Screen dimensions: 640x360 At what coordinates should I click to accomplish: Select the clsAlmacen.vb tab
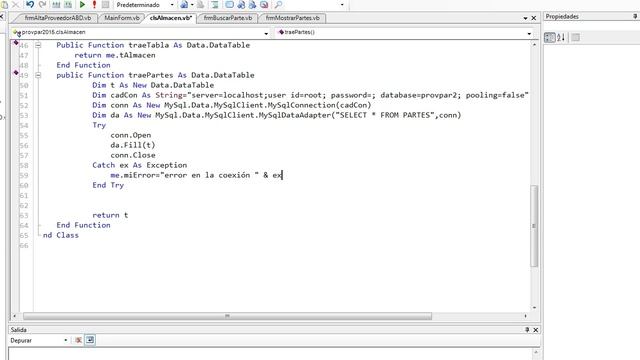point(171,18)
